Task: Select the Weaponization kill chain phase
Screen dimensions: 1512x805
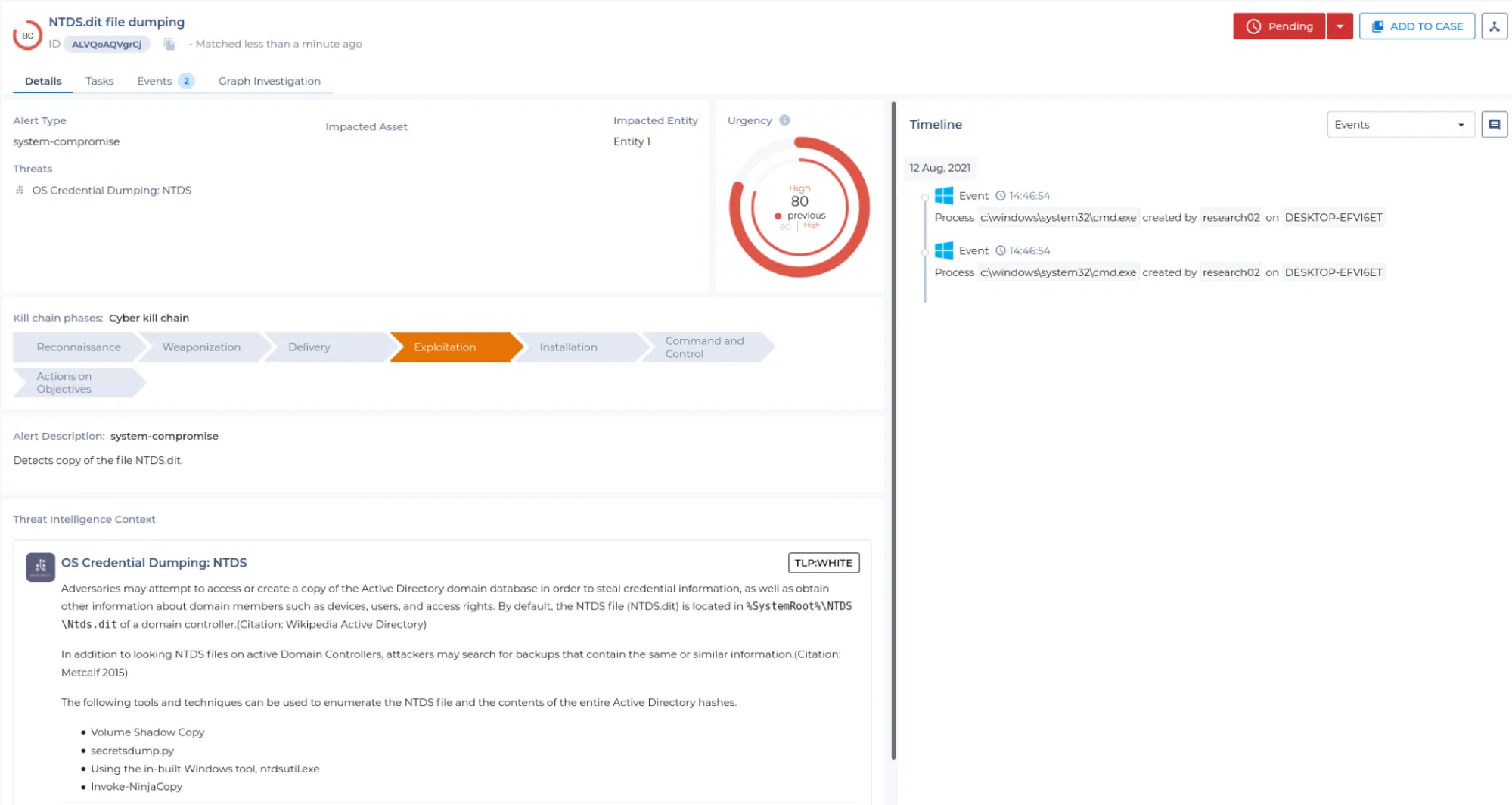Action: click(201, 347)
